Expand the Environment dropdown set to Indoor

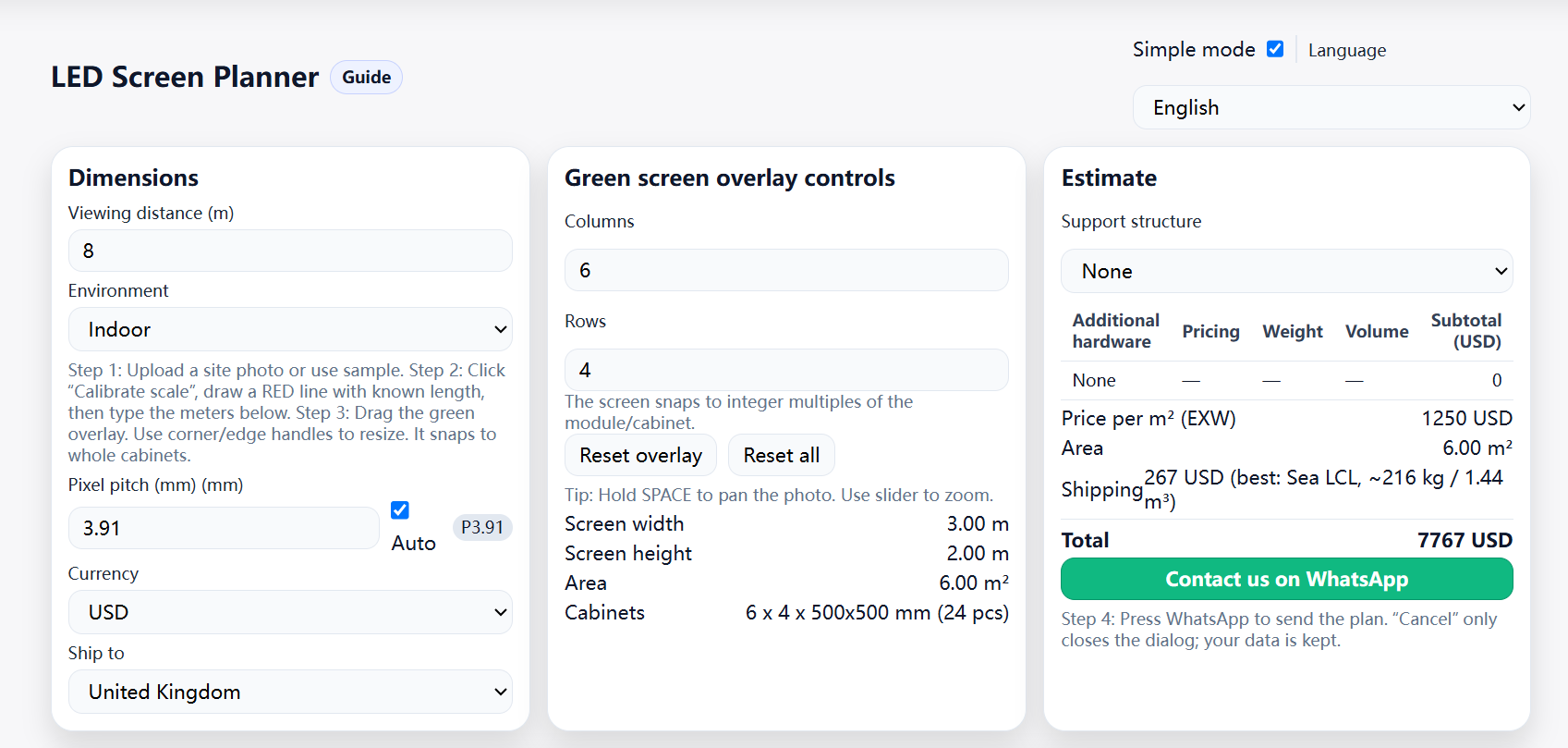pyautogui.click(x=290, y=330)
